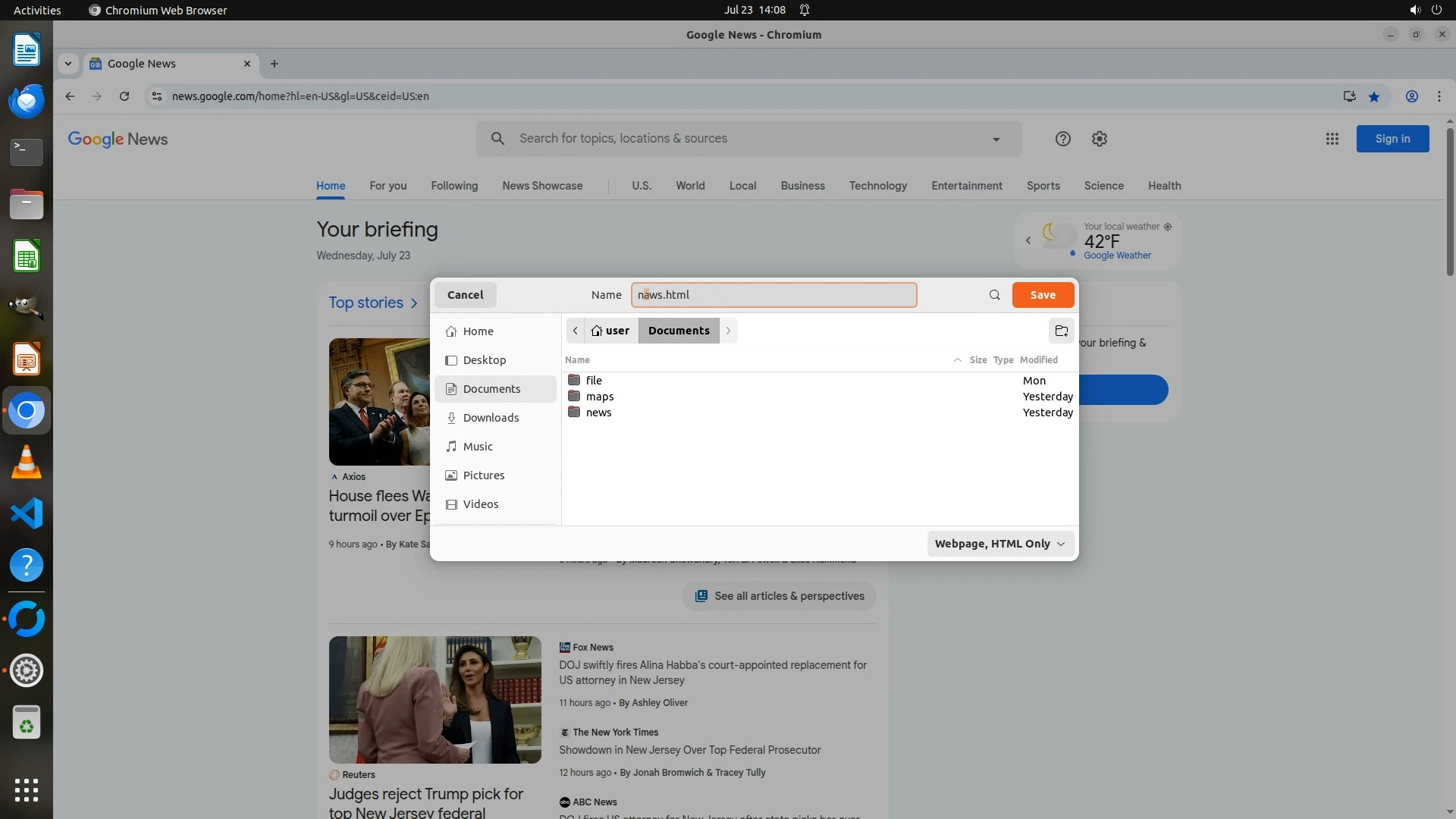This screenshot has width=1456, height=819.
Task: Open Google News settings gear
Action: click(x=1099, y=139)
